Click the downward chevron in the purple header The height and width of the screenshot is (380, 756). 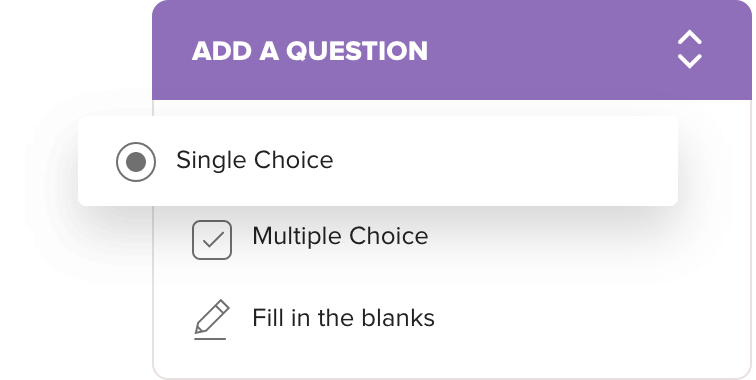689,61
